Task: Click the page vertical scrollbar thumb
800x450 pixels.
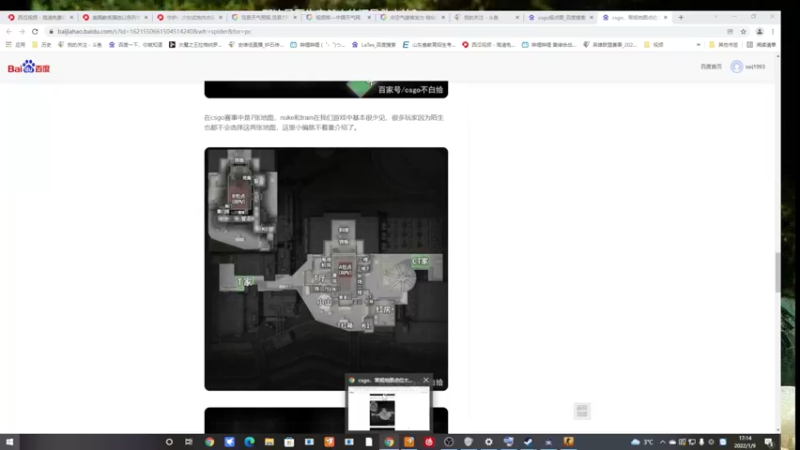Action: [777, 272]
